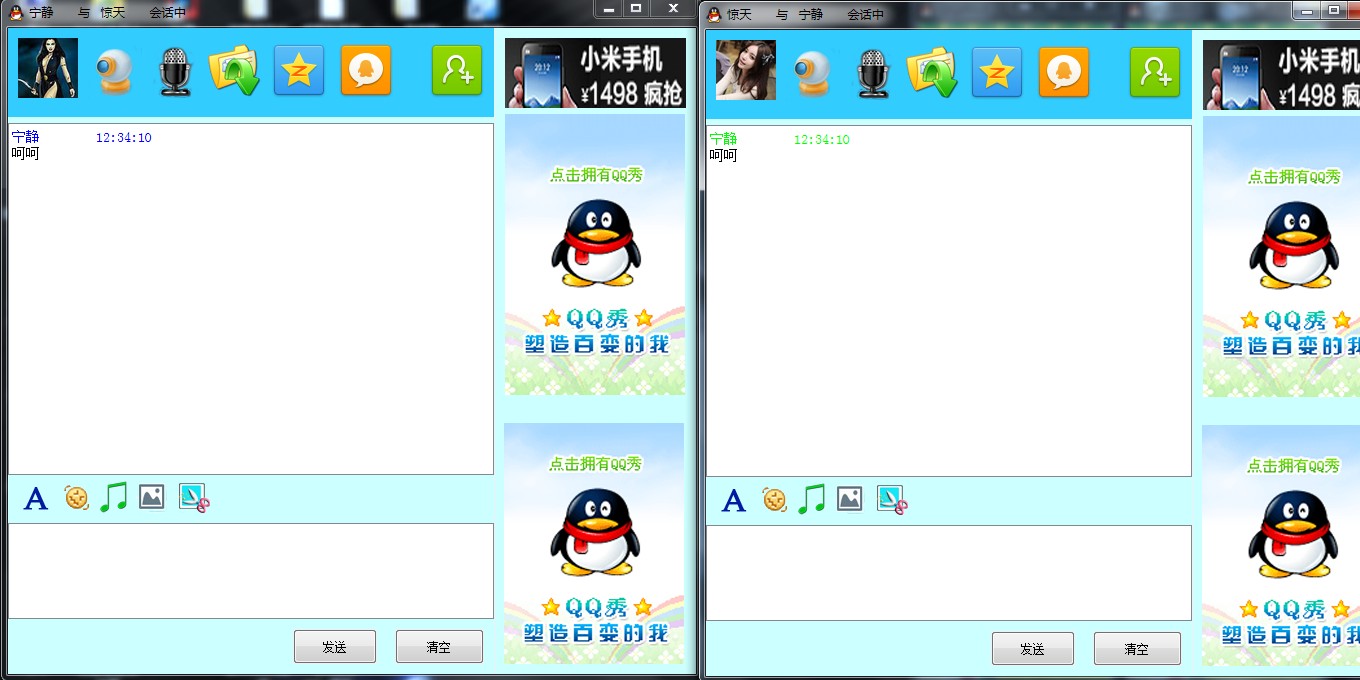Click the webcam video icon in left chat window
Image resolution: width=1360 pixels, height=680 pixels.
113,71
